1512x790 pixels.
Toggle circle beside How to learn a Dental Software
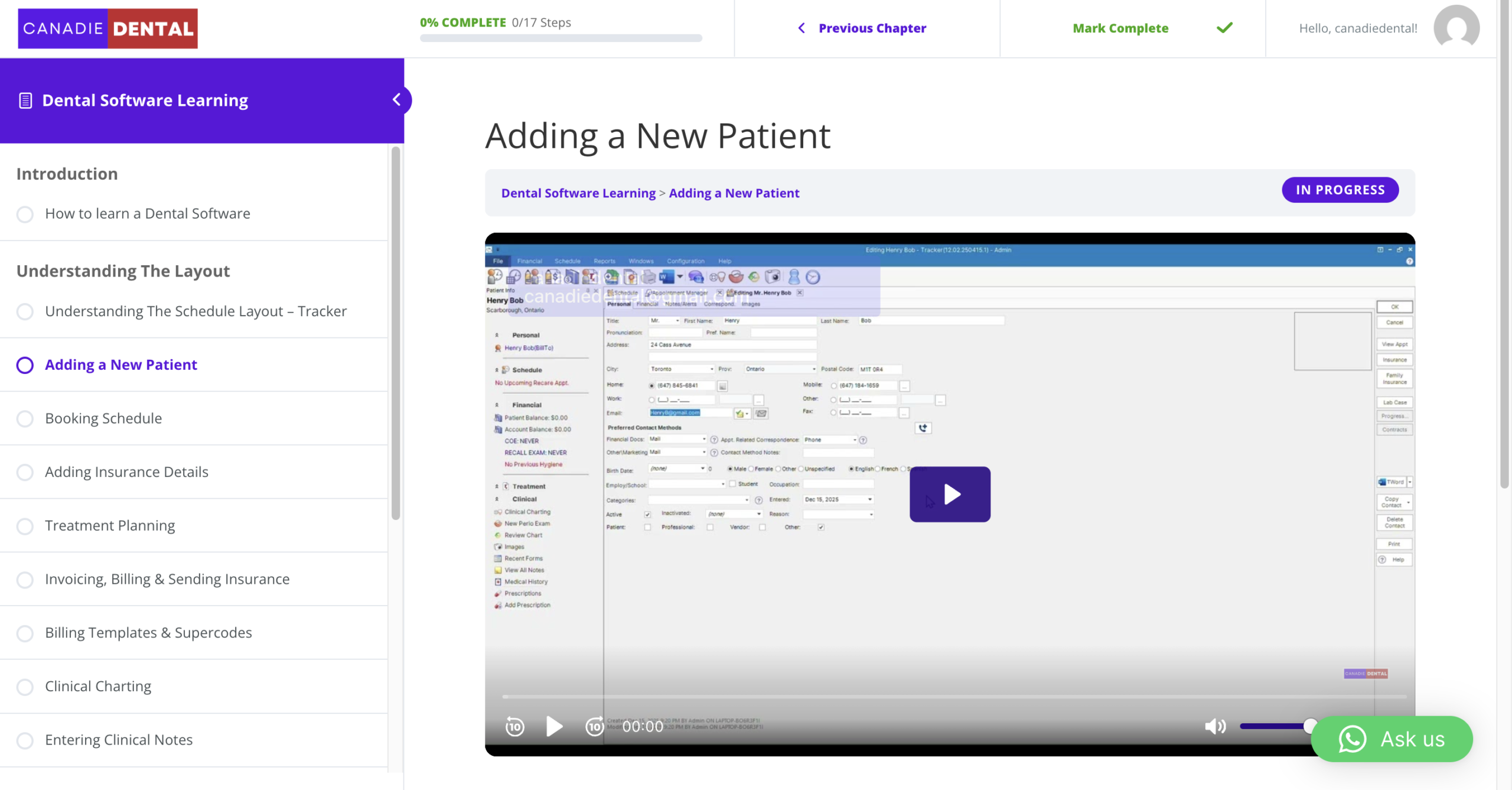[x=25, y=214]
